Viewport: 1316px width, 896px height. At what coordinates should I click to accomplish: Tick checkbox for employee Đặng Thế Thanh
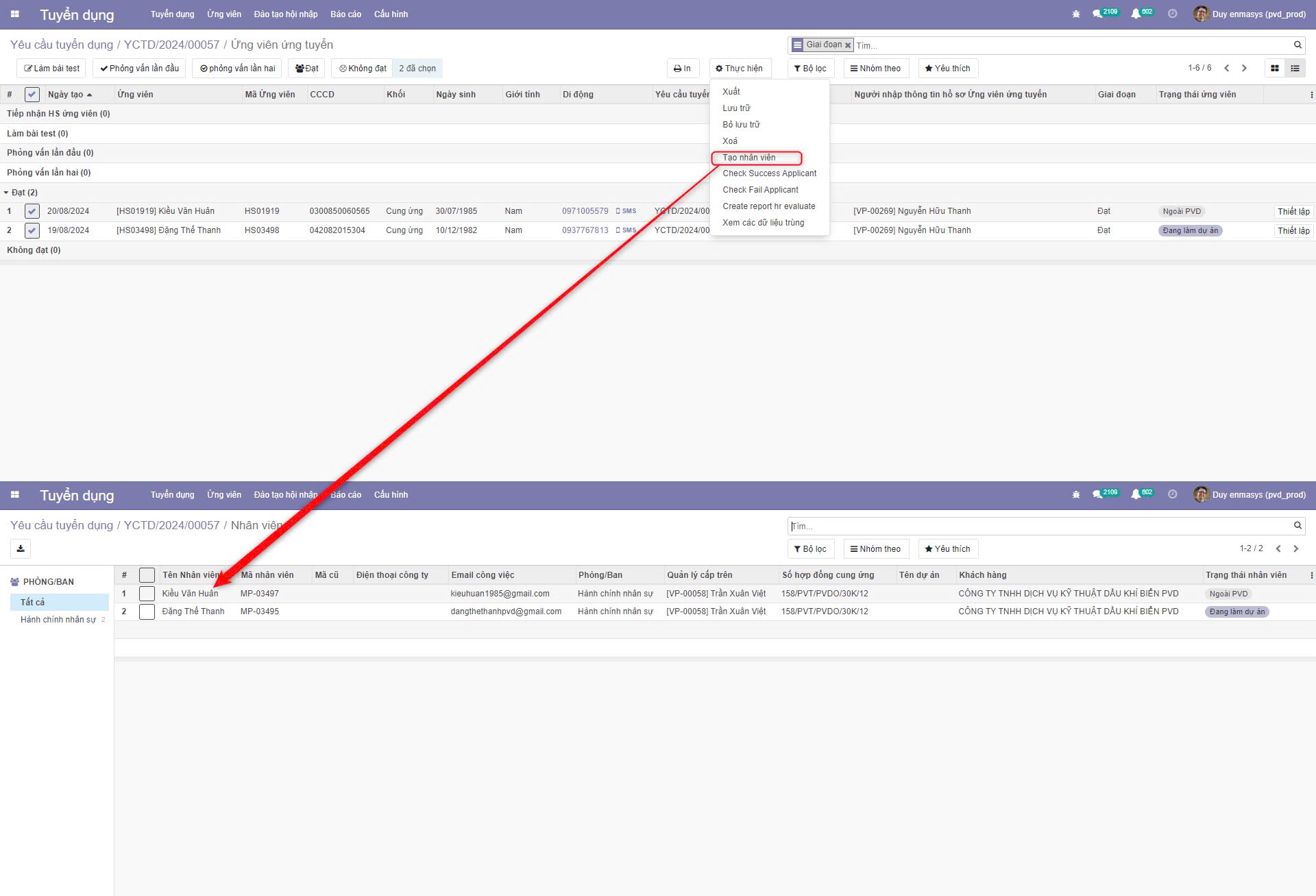tap(147, 612)
